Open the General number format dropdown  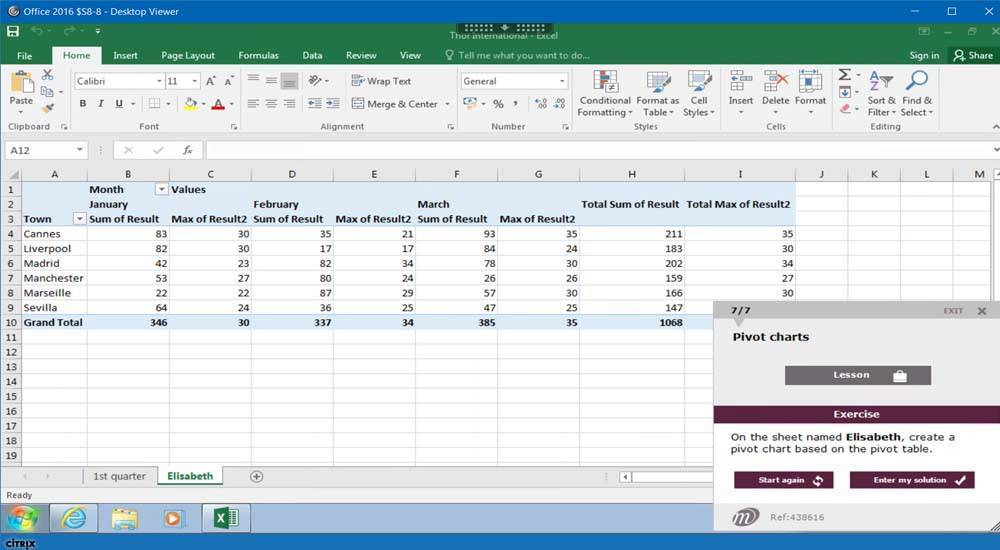point(562,81)
